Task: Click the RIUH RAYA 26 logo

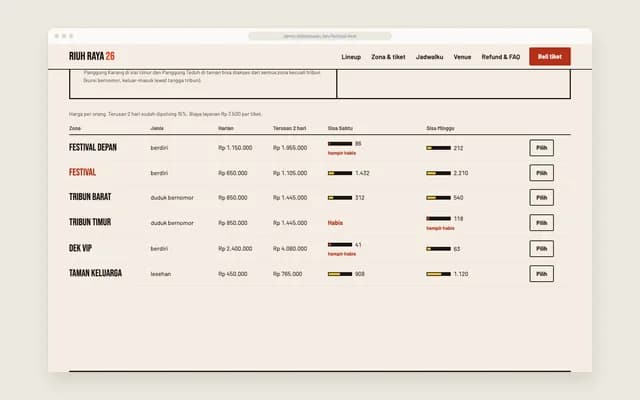Action: coord(92,56)
